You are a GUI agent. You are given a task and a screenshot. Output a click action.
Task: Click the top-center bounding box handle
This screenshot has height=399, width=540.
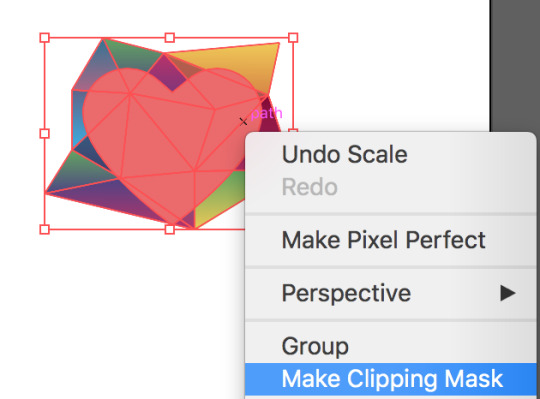[169, 38]
